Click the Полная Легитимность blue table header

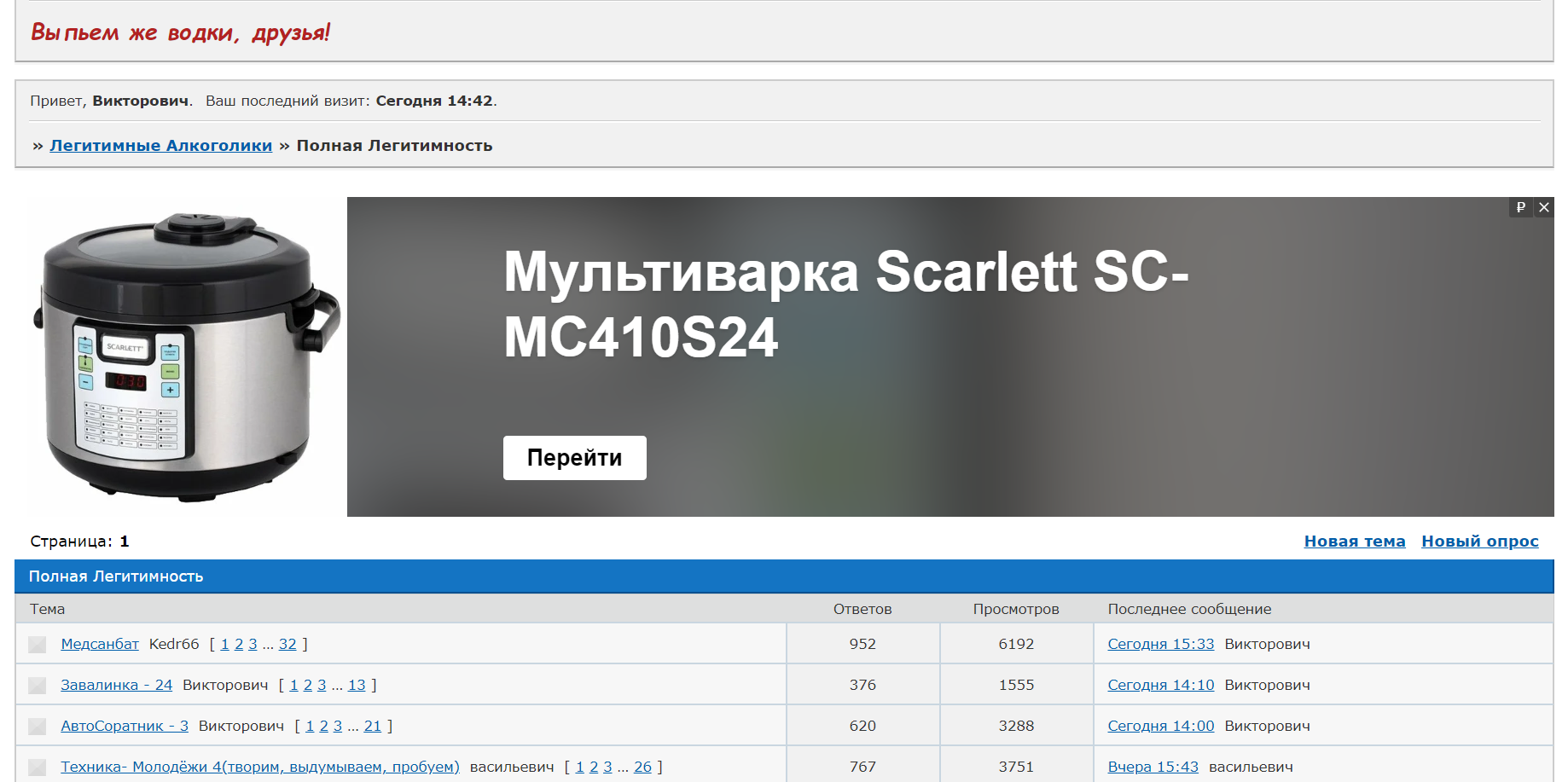[784, 576]
